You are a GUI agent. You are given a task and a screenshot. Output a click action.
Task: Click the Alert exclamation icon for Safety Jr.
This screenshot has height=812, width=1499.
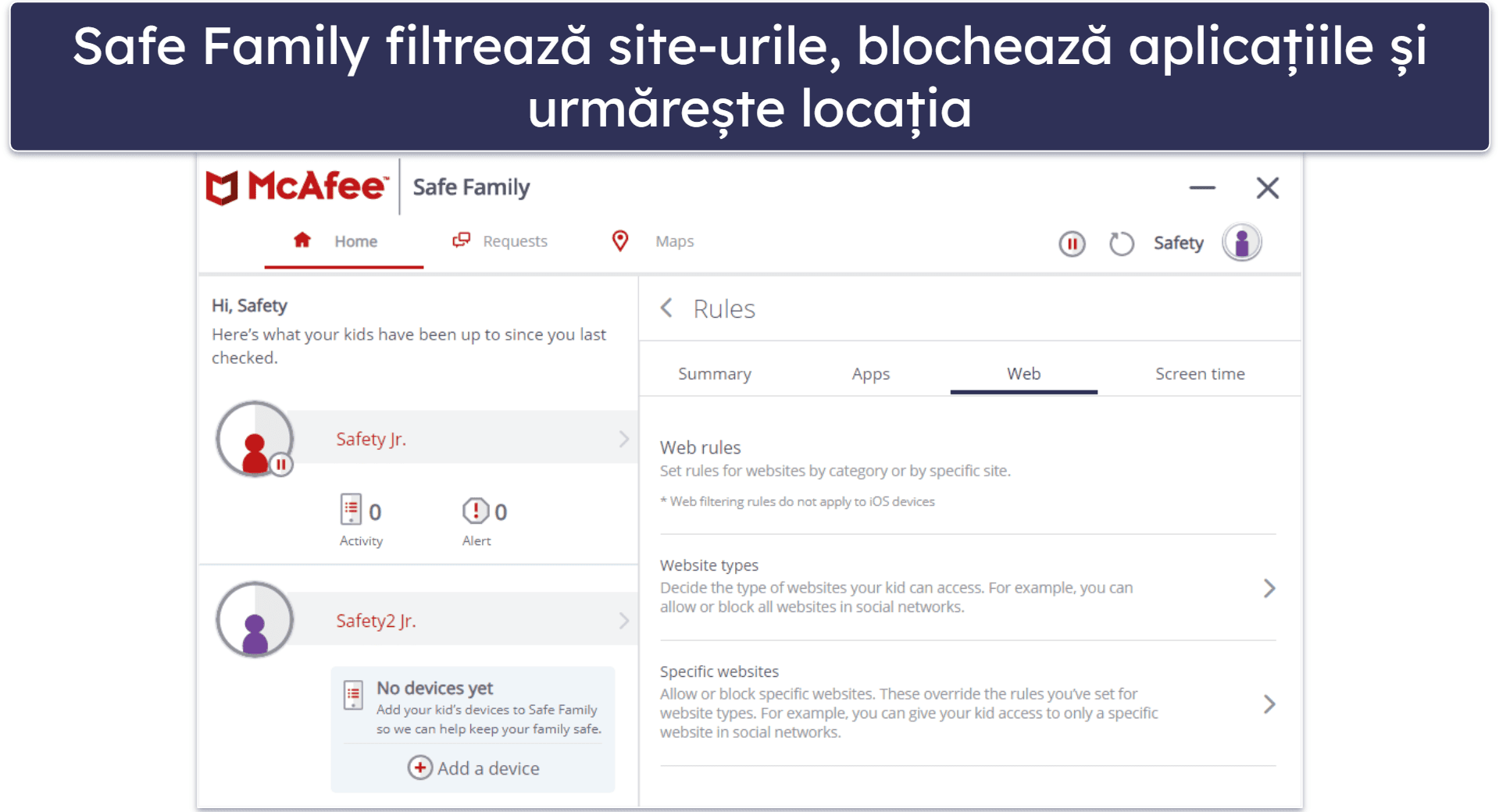point(475,511)
